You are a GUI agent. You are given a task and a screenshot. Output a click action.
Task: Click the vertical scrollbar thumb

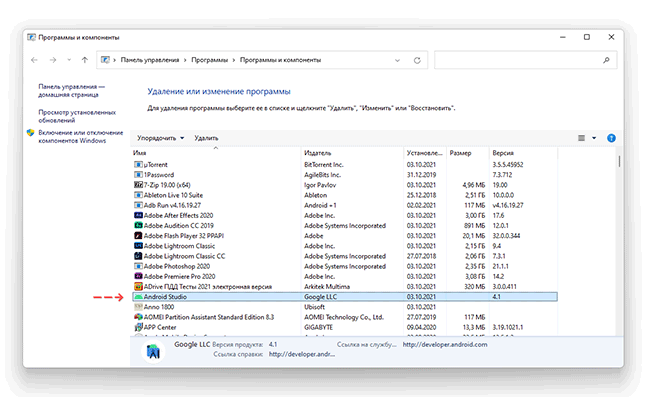coord(619,161)
